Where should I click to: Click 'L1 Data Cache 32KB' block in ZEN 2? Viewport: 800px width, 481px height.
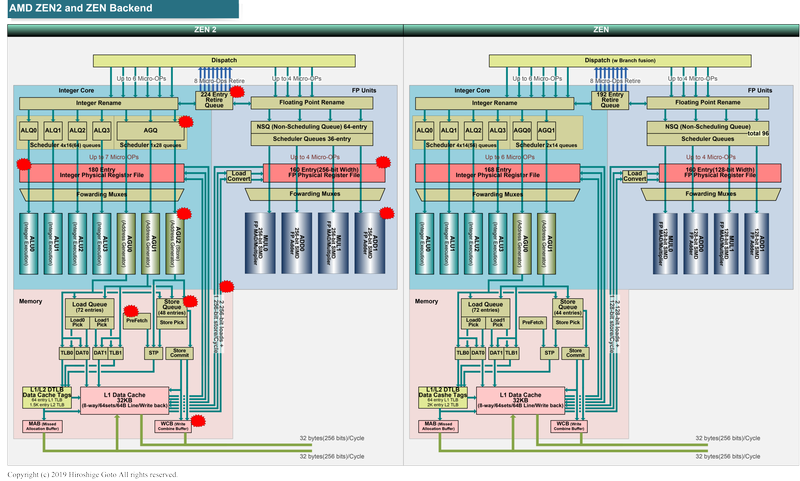point(124,400)
